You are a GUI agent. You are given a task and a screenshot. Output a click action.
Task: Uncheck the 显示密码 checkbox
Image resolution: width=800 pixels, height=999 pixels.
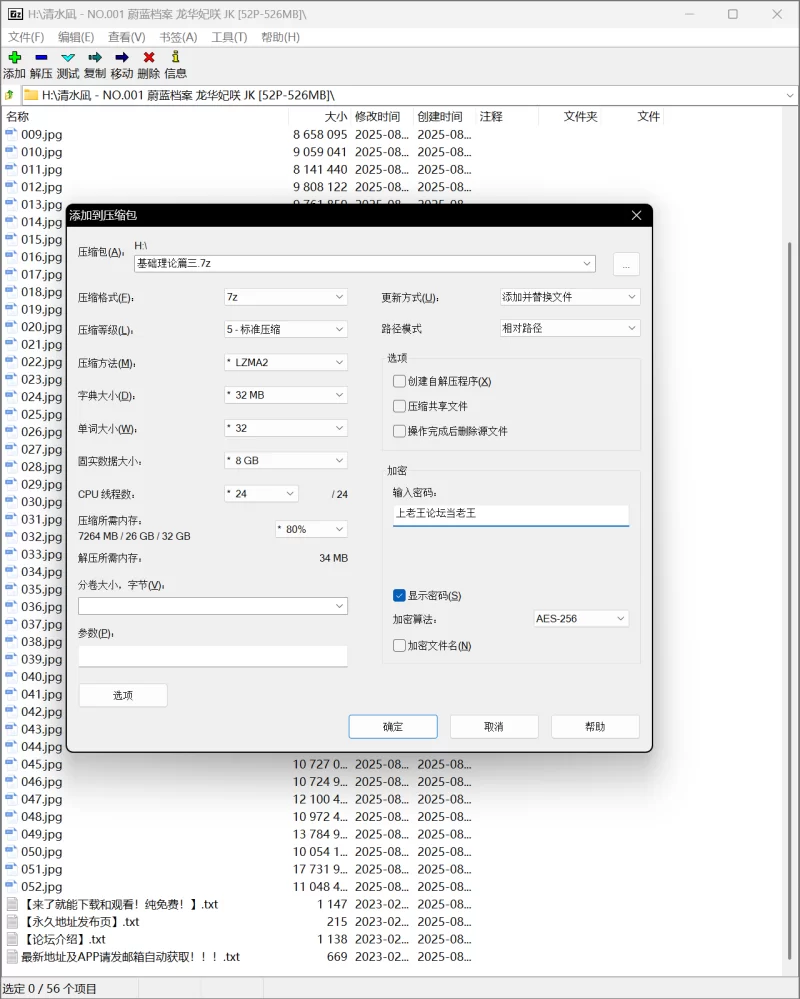[400, 596]
